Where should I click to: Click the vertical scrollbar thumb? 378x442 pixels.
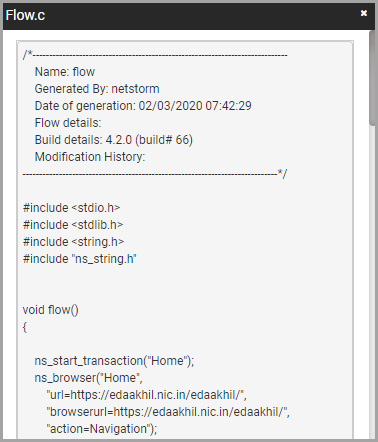click(373, 78)
